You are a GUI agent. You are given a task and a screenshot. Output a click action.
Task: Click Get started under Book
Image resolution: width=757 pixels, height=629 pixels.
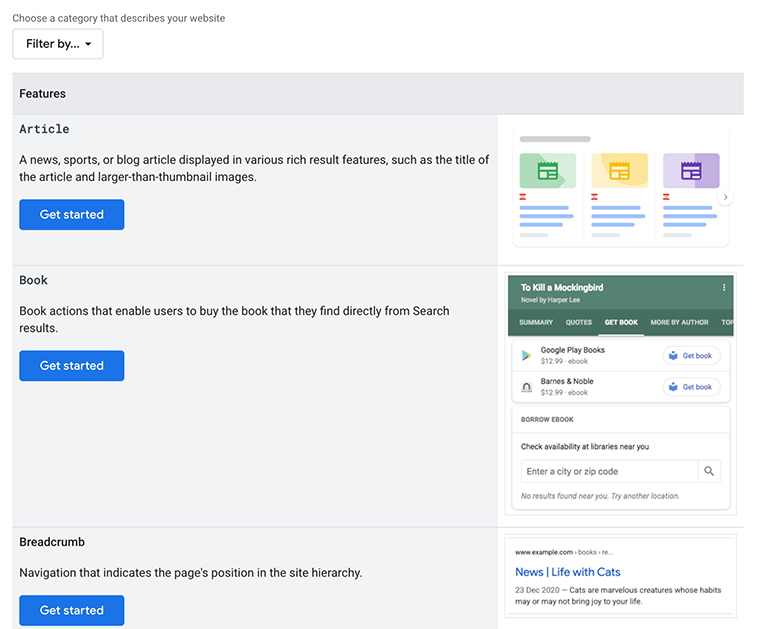tap(72, 366)
